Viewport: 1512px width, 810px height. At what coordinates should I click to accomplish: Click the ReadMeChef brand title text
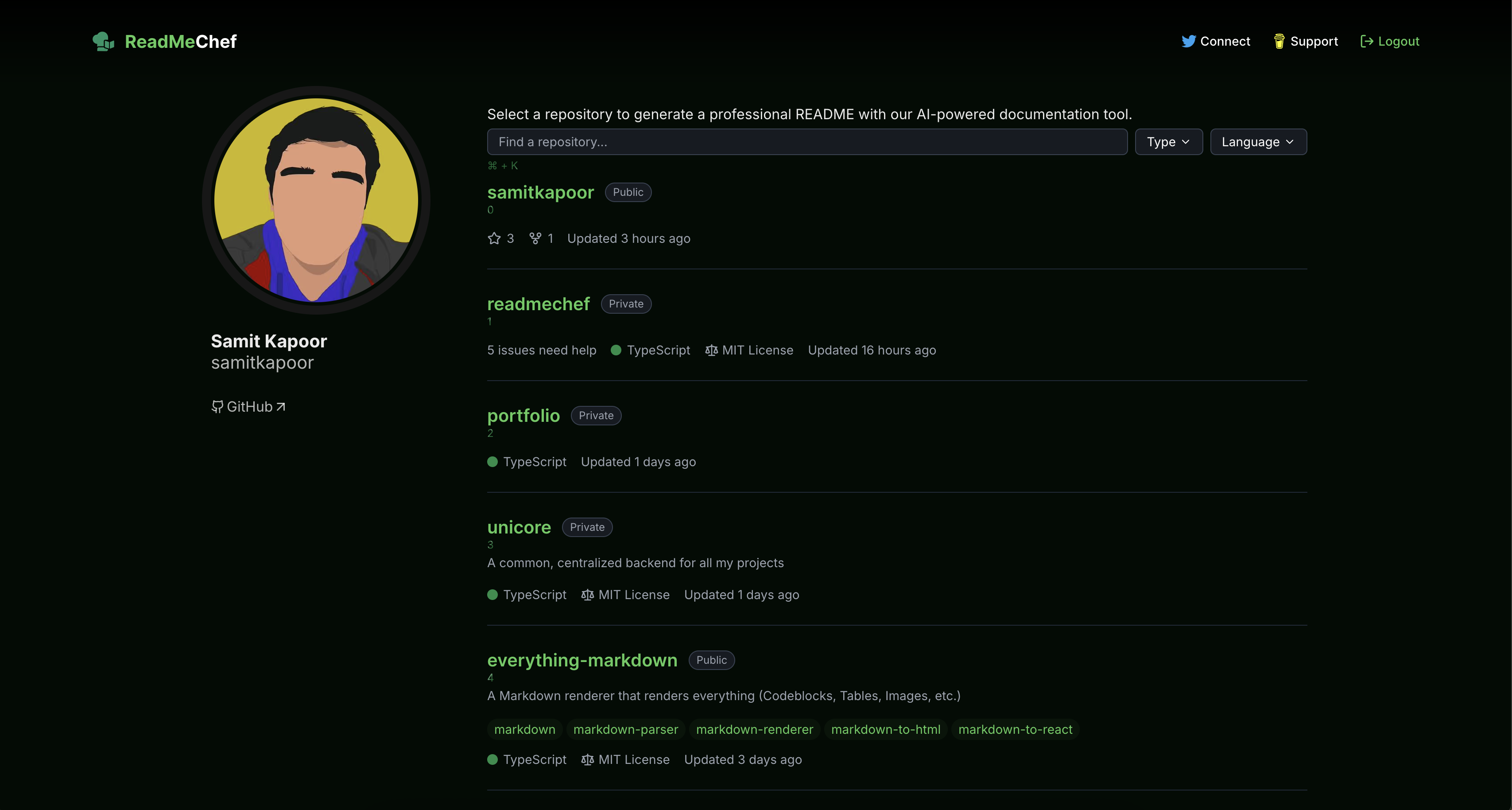pyautogui.click(x=180, y=42)
